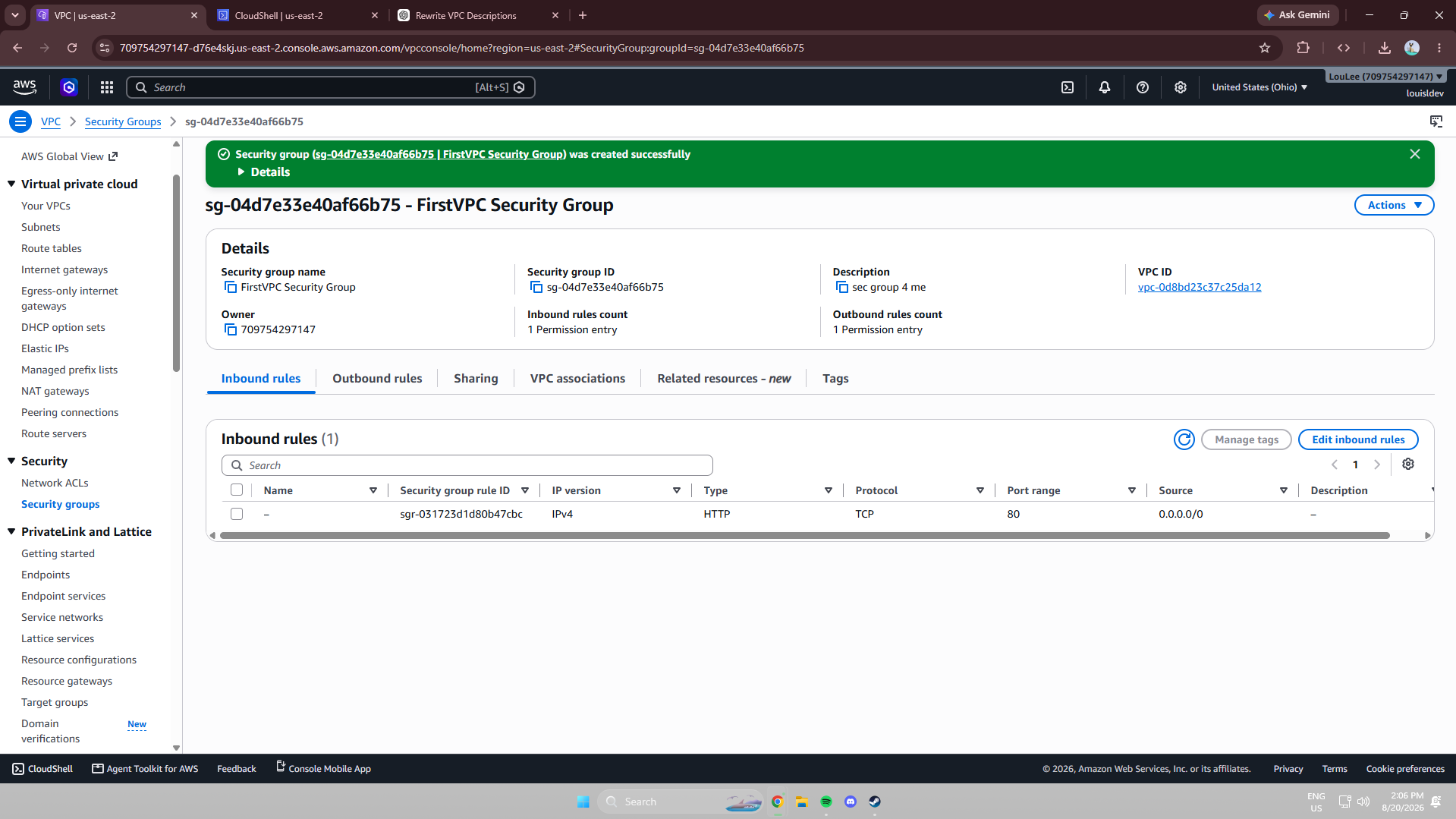This screenshot has width=1456, height=819.
Task: Switch to the Outbound rules tab
Action: (x=377, y=379)
